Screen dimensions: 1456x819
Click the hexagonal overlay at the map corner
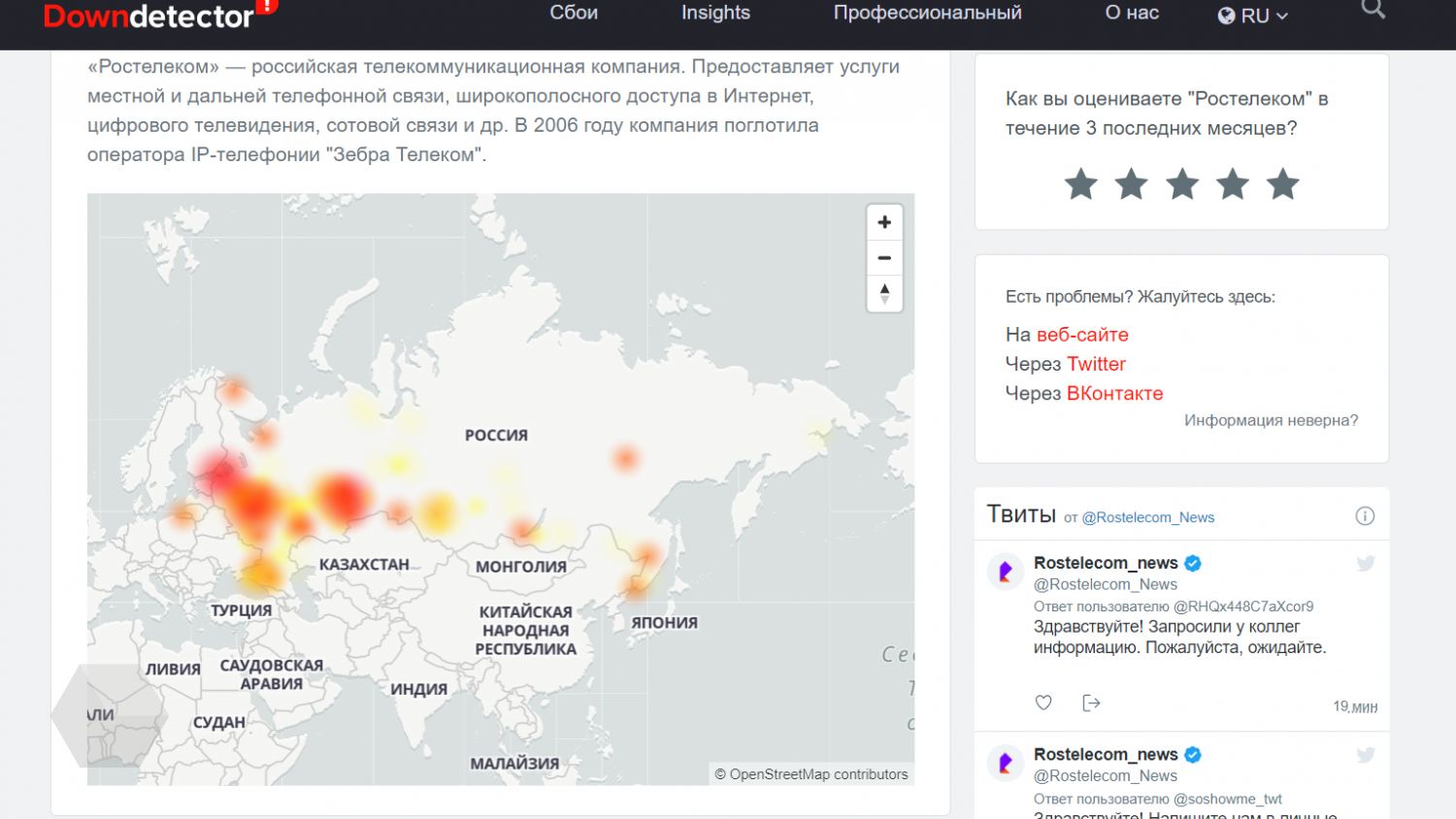coord(109,716)
